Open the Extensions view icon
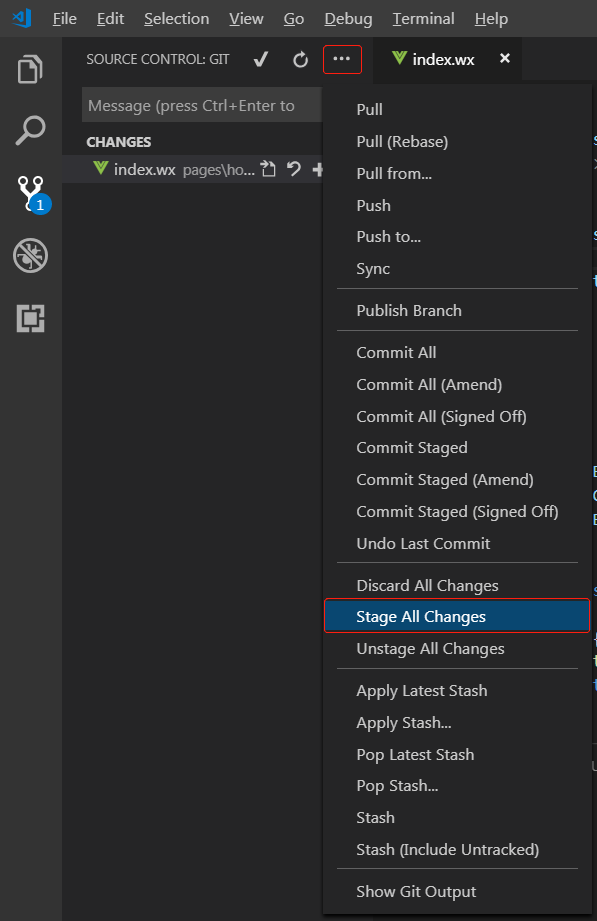597x921 pixels. [31, 318]
